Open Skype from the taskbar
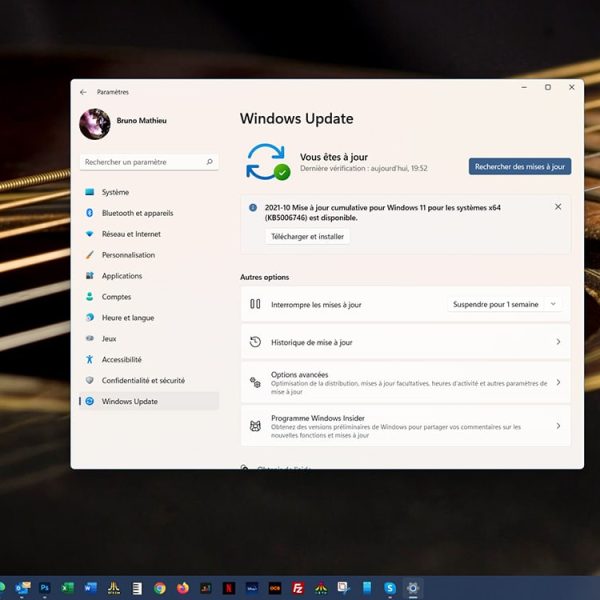 [390, 588]
